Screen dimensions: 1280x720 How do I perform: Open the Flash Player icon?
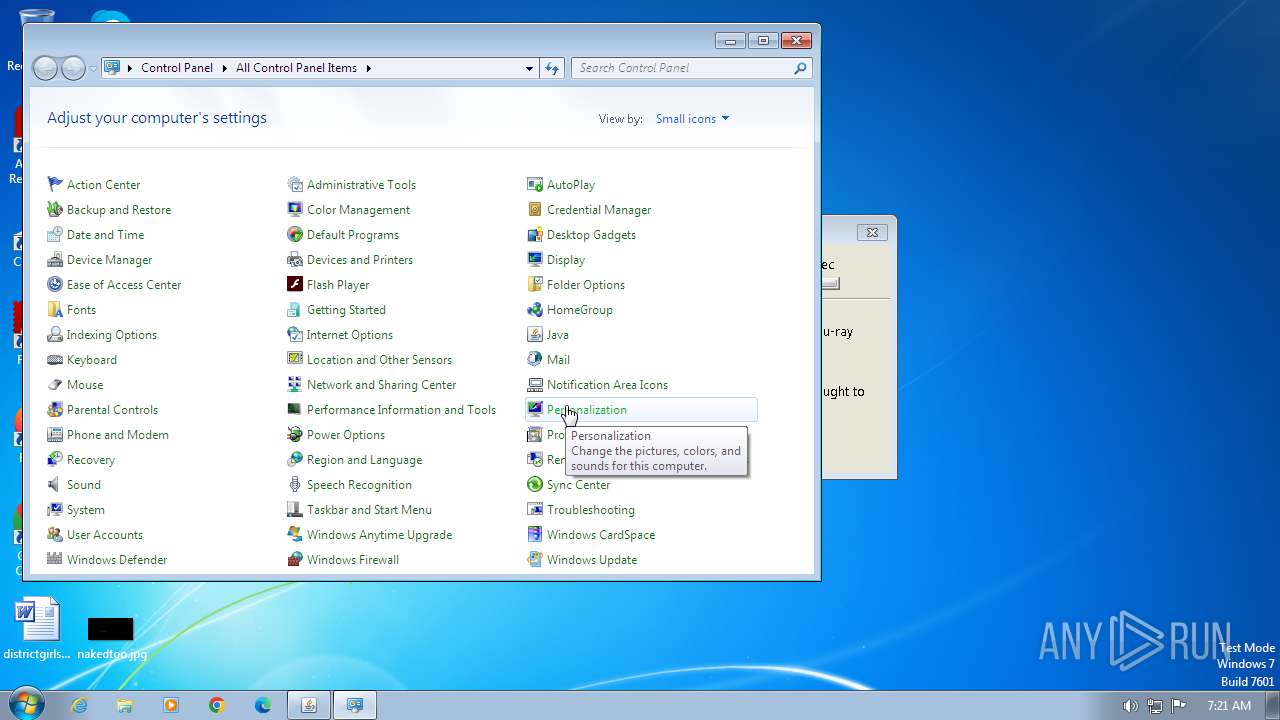[x=295, y=284]
